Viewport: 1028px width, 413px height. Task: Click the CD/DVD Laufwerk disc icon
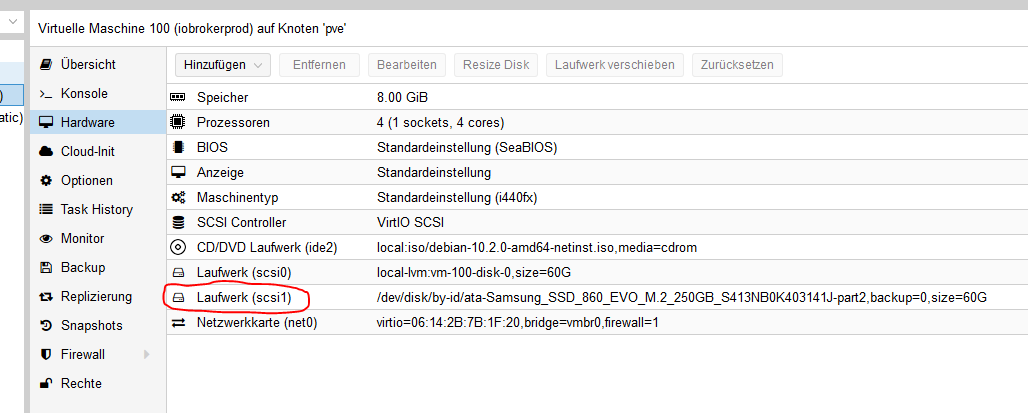(178, 248)
